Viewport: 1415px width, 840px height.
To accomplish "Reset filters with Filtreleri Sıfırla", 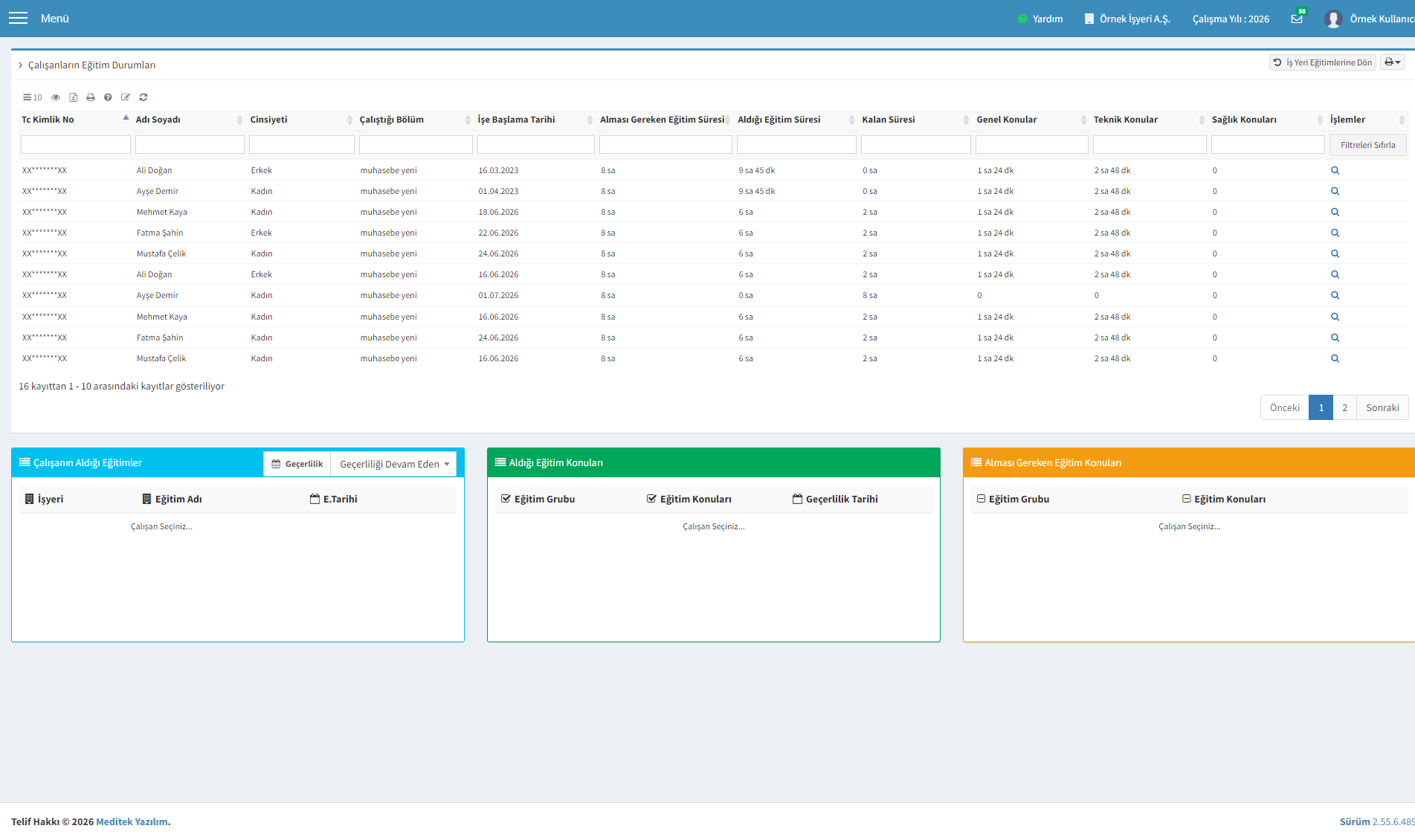I will pyautogui.click(x=1367, y=145).
